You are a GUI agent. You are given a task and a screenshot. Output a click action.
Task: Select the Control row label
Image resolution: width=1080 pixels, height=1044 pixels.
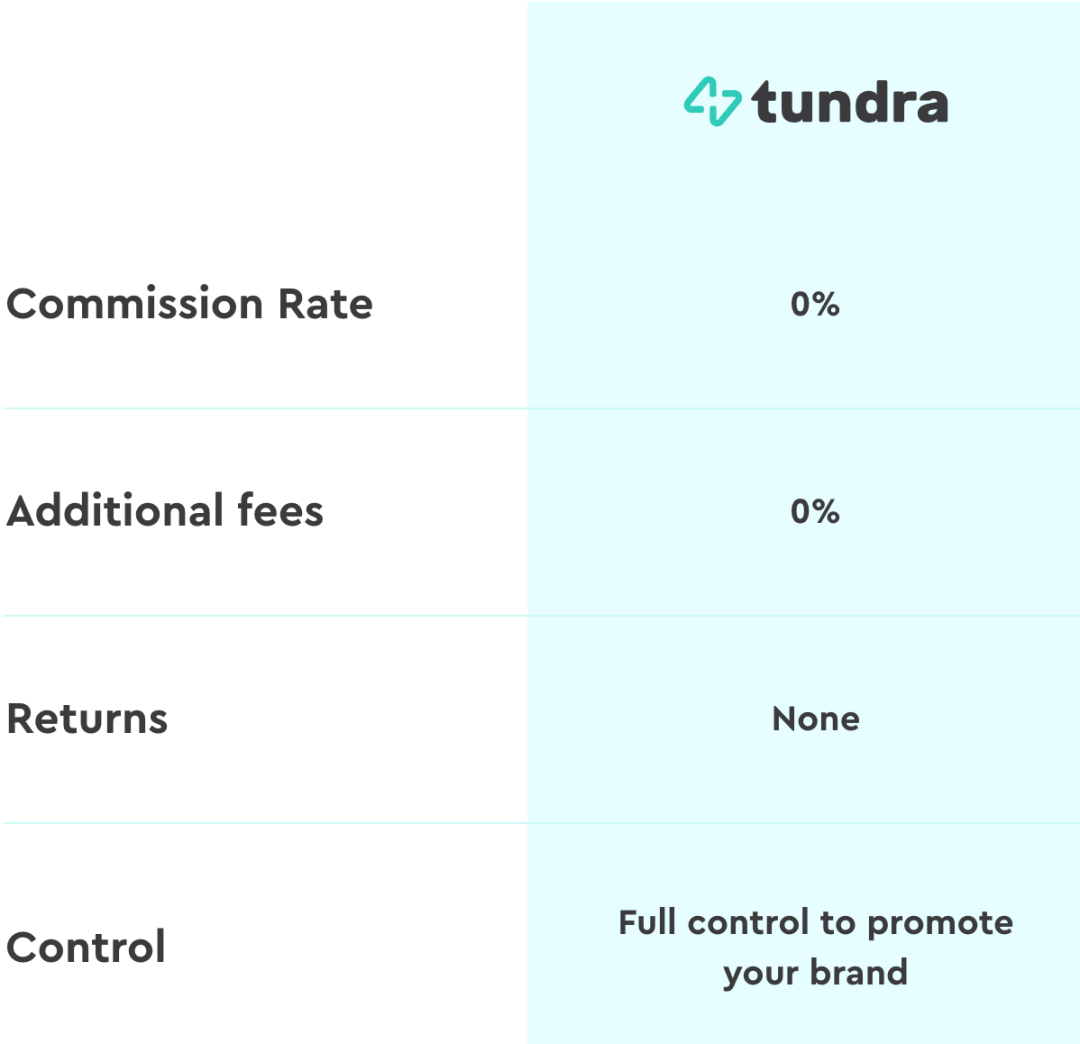pyautogui.click(x=86, y=947)
